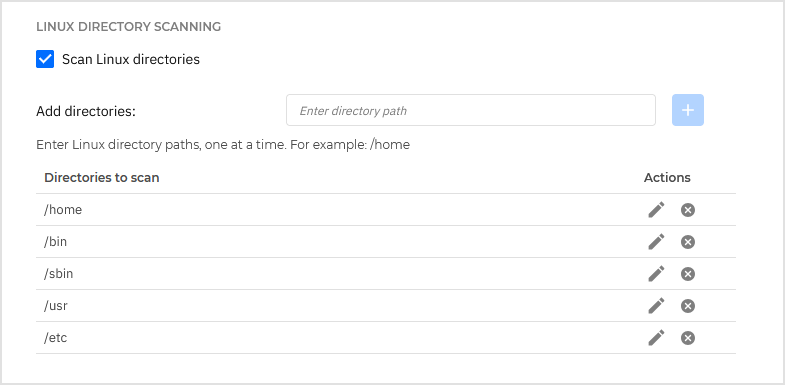Screen dimensions: 785x385
Task: Edit the /bin directory entry
Action: coord(656,242)
